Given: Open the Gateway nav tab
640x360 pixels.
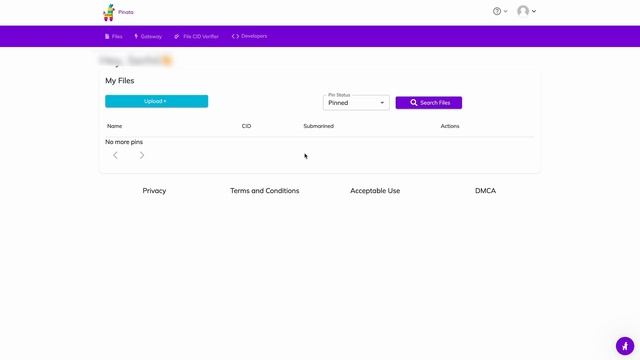Looking at the screenshot, I should click(x=148, y=36).
